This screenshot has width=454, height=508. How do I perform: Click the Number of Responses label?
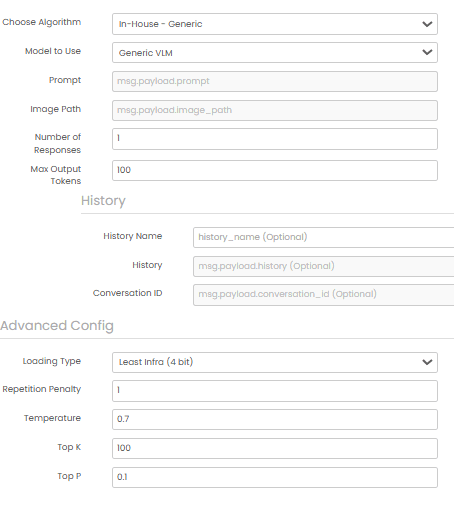[57, 143]
